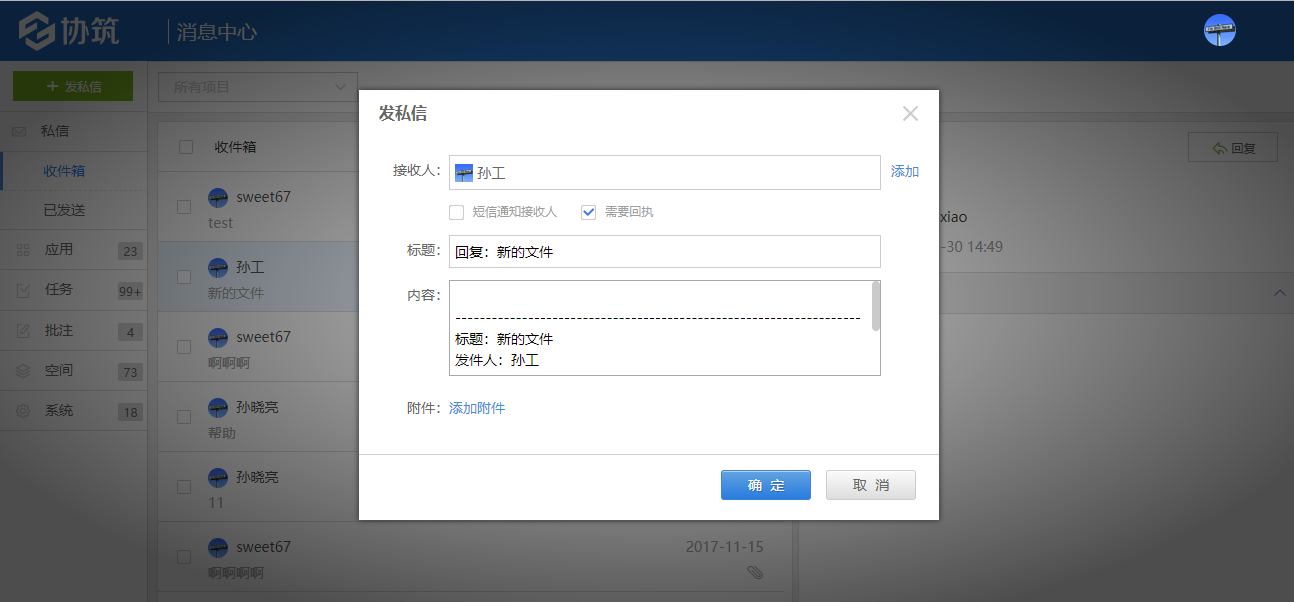Open the user avatar at top right

click(x=1219, y=29)
